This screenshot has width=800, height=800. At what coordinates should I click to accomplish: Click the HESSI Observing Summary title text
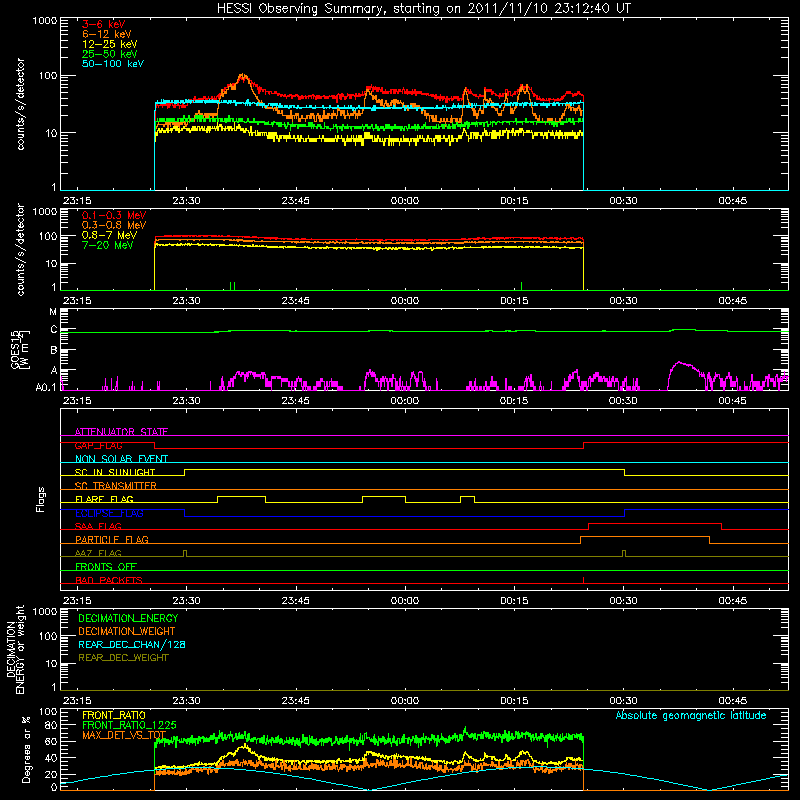click(424, 8)
